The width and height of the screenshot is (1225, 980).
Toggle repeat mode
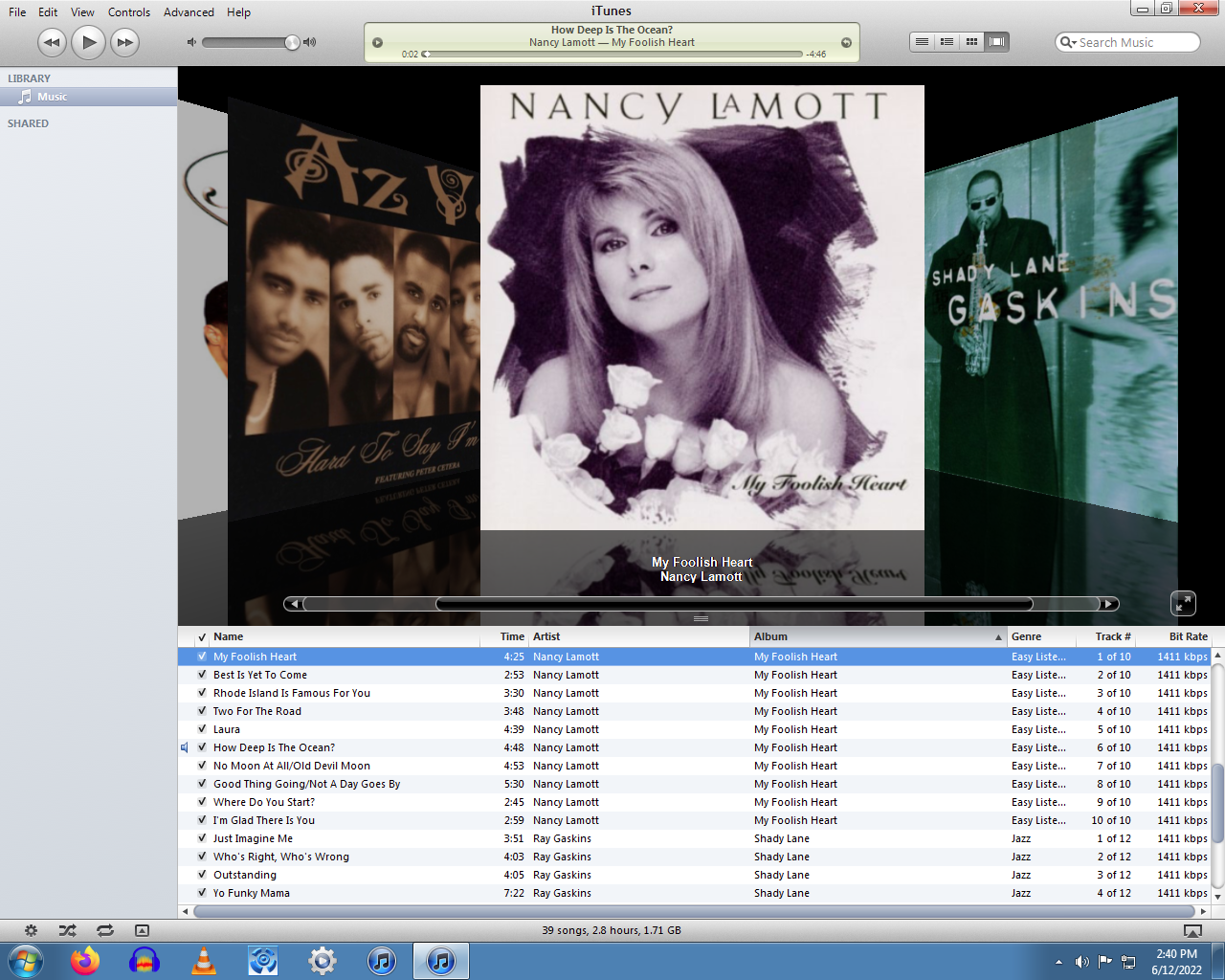pyautogui.click(x=104, y=930)
